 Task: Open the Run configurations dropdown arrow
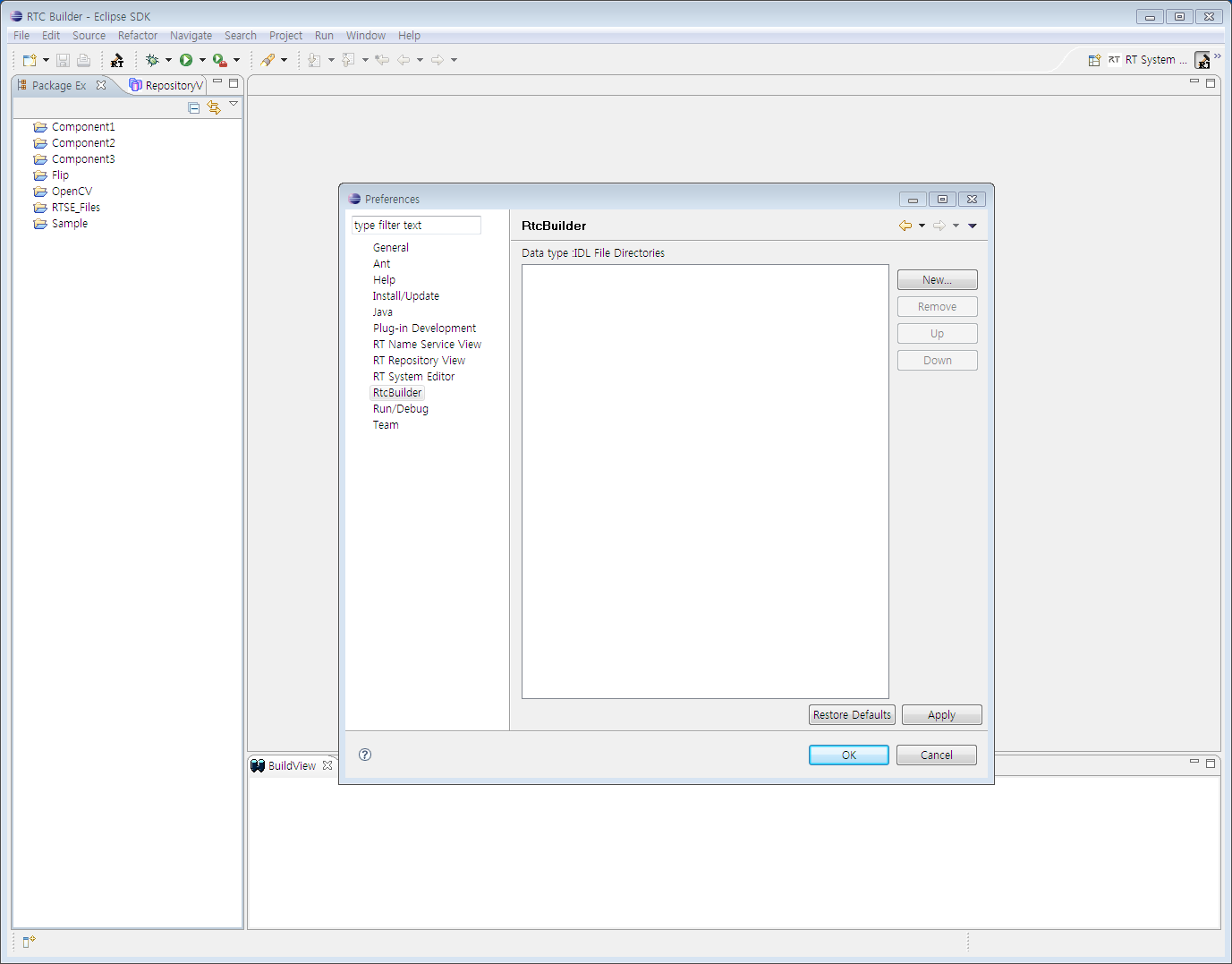click(x=202, y=60)
